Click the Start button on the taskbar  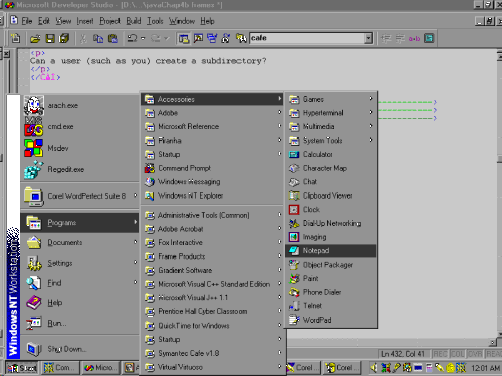(22, 368)
